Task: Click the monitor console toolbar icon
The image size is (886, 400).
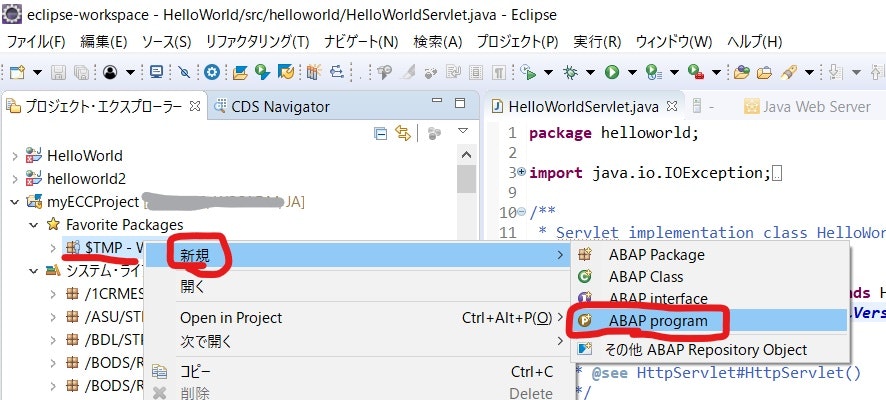Action: click(157, 72)
